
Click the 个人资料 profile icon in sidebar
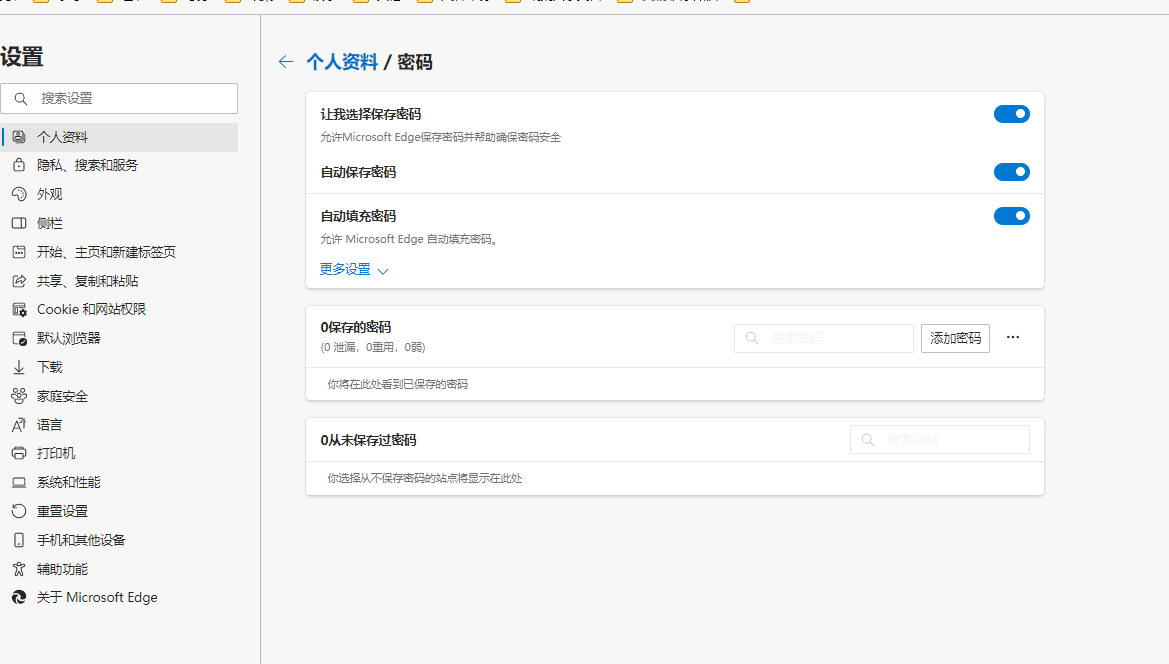(x=19, y=137)
